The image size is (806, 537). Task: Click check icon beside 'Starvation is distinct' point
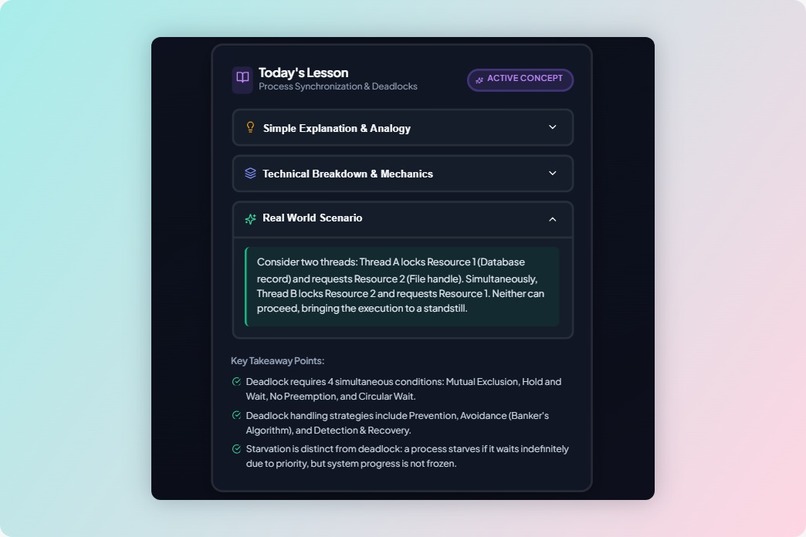tap(236, 449)
